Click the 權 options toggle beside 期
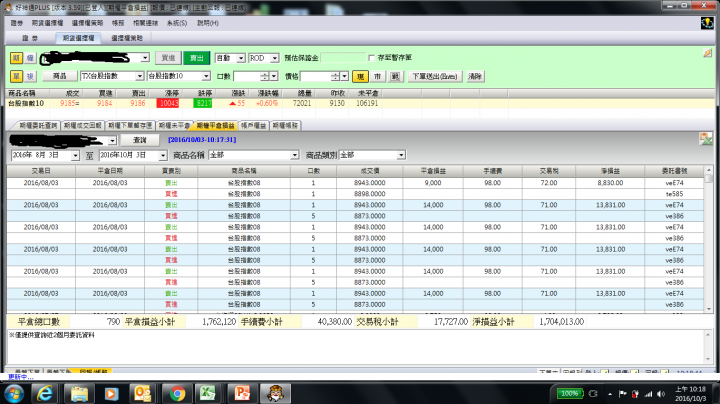The image size is (720, 404). point(30,58)
